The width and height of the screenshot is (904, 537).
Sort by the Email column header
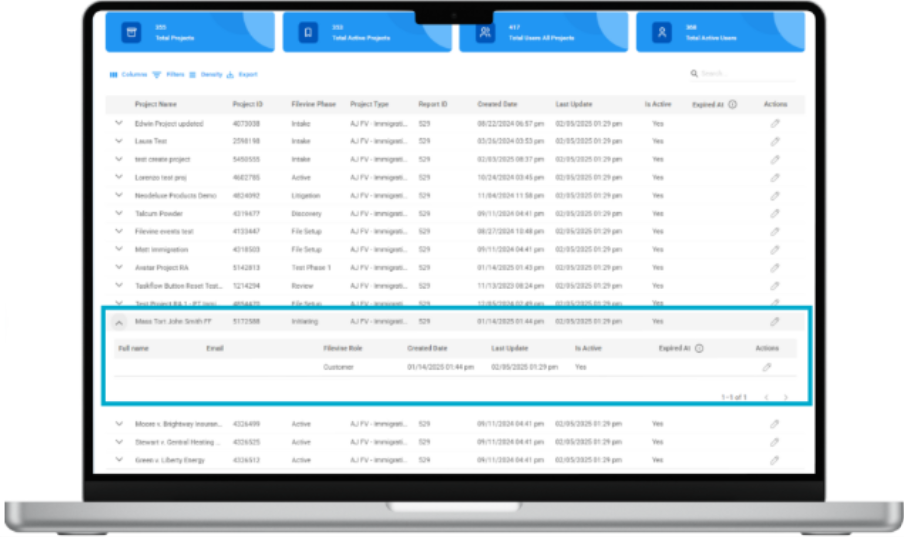tap(214, 348)
